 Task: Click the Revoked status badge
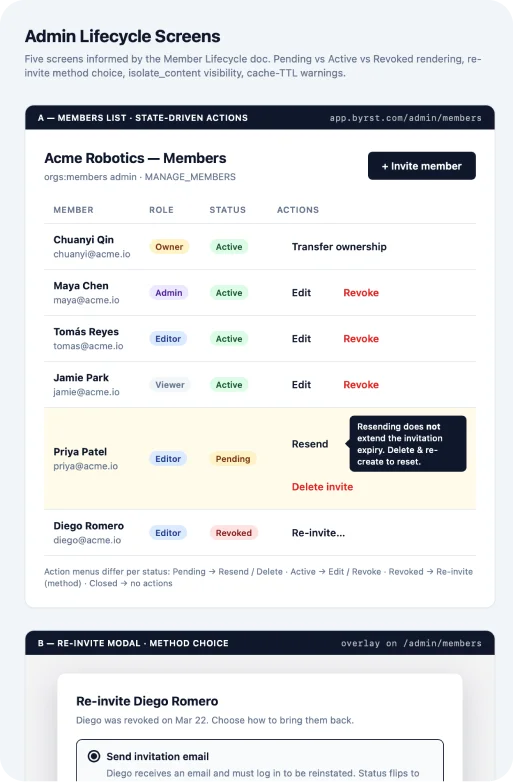coord(234,533)
